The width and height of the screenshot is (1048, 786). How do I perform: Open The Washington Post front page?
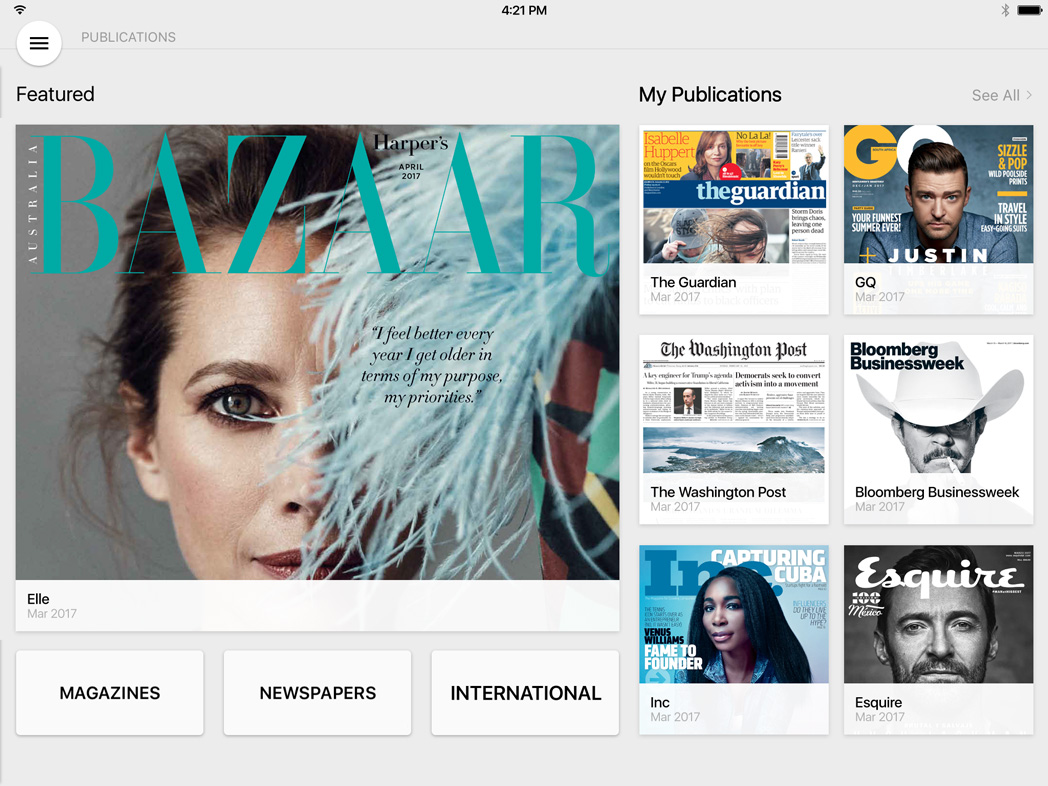click(734, 430)
